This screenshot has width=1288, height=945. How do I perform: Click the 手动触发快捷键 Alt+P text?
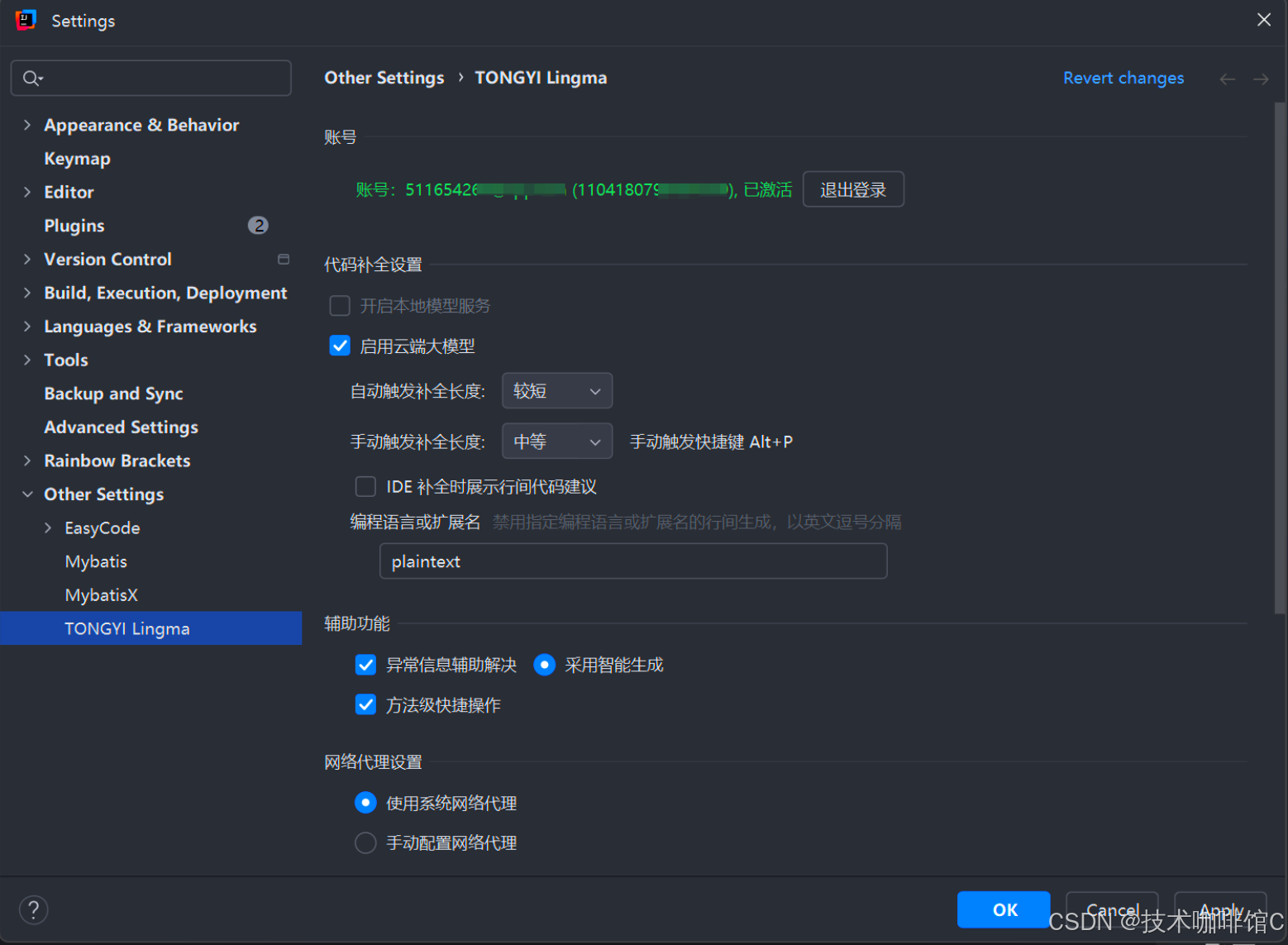pos(711,441)
